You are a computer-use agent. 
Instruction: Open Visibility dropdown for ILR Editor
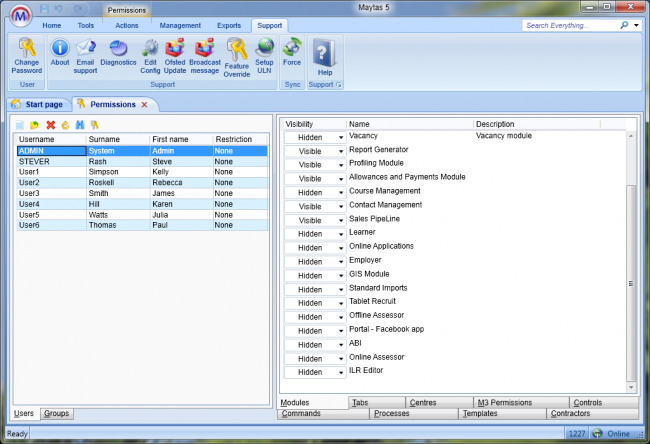click(341, 371)
